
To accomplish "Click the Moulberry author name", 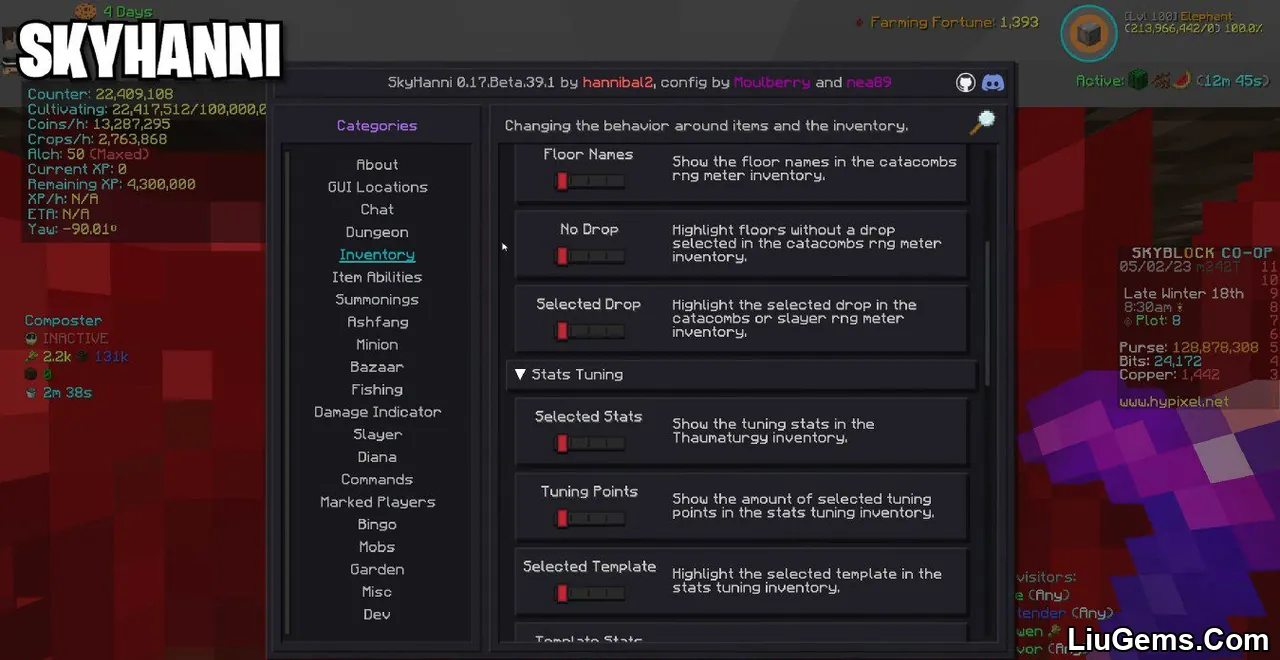I will pos(772,83).
